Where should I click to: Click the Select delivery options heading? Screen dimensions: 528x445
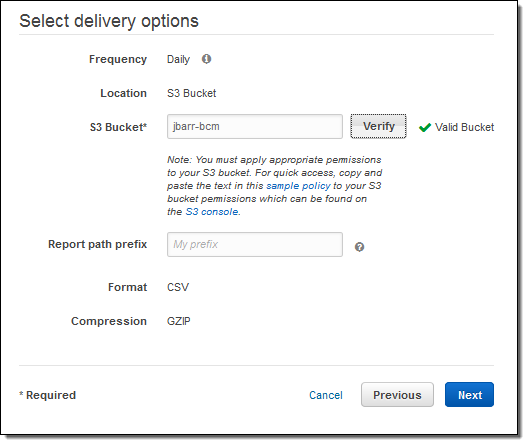coord(109,21)
